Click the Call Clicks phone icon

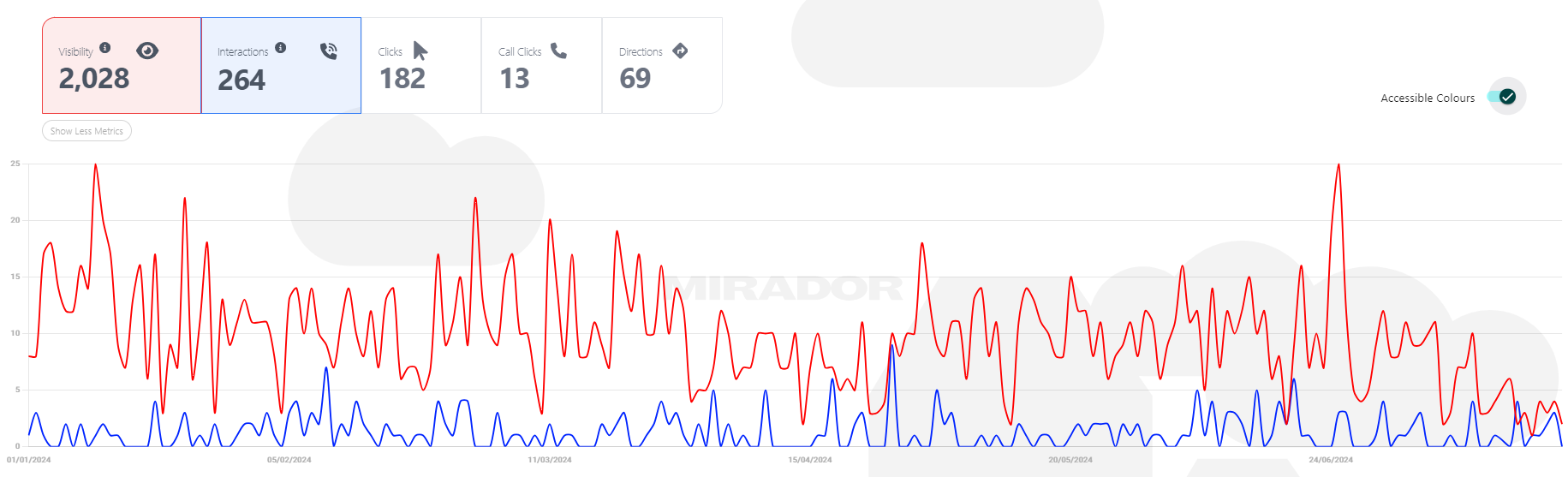tap(558, 51)
